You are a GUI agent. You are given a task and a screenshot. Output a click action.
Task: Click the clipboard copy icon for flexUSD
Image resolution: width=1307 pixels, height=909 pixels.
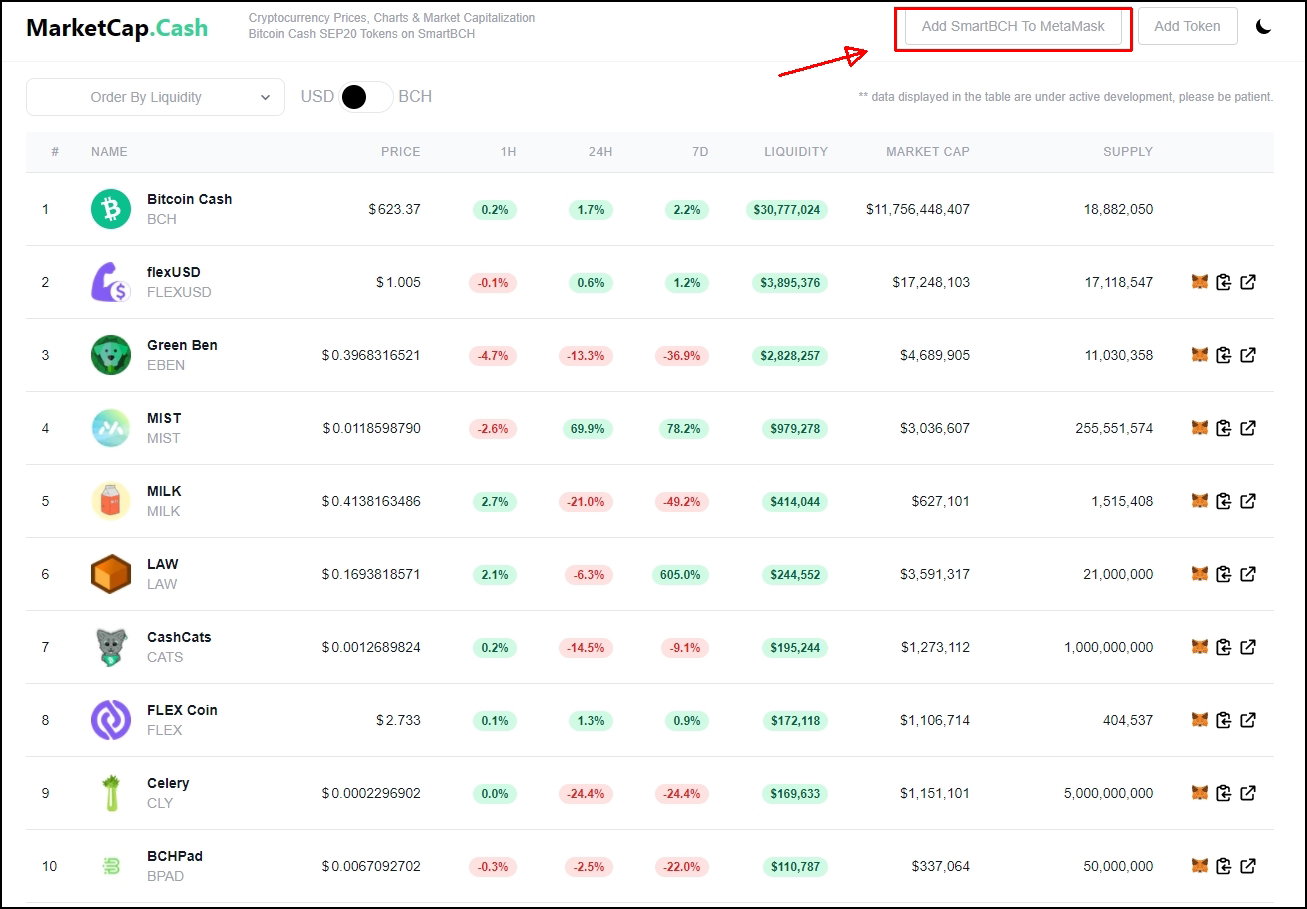coord(1224,282)
